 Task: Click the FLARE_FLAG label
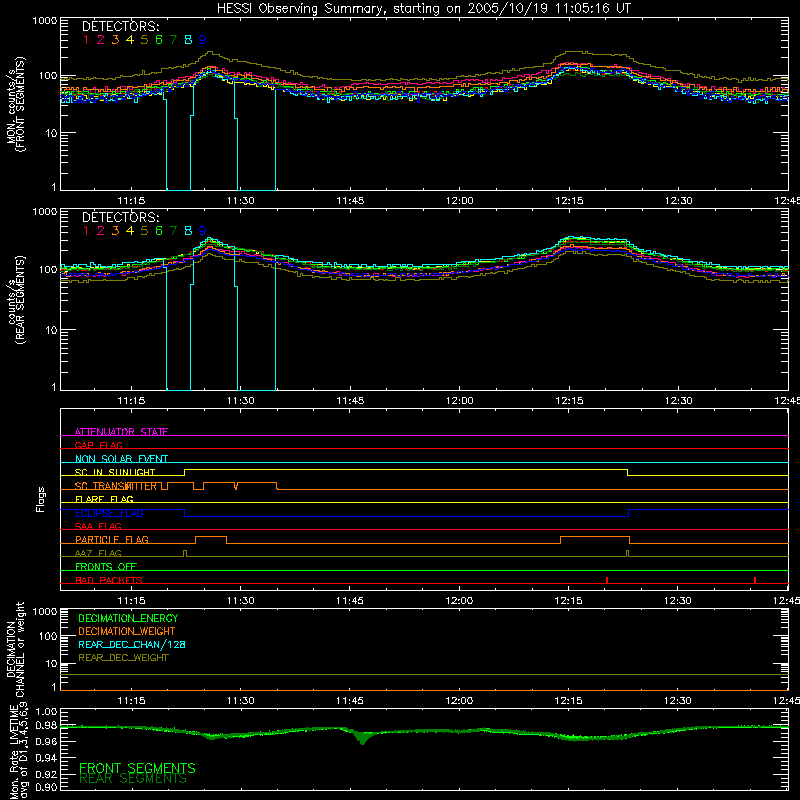(104, 499)
